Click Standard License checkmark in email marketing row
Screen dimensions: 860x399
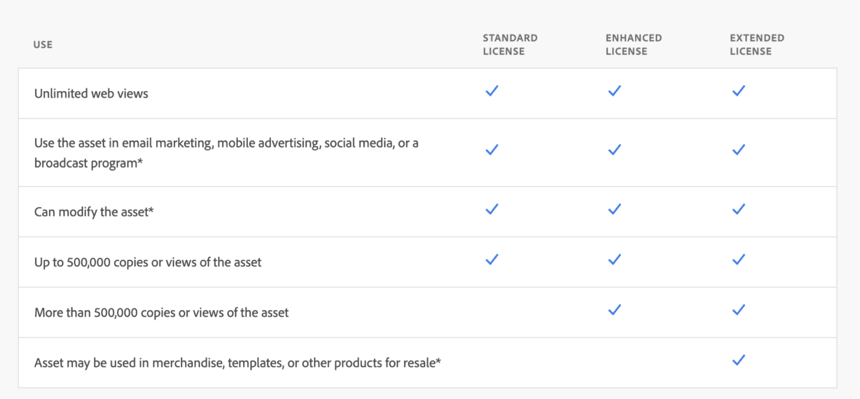coord(492,149)
